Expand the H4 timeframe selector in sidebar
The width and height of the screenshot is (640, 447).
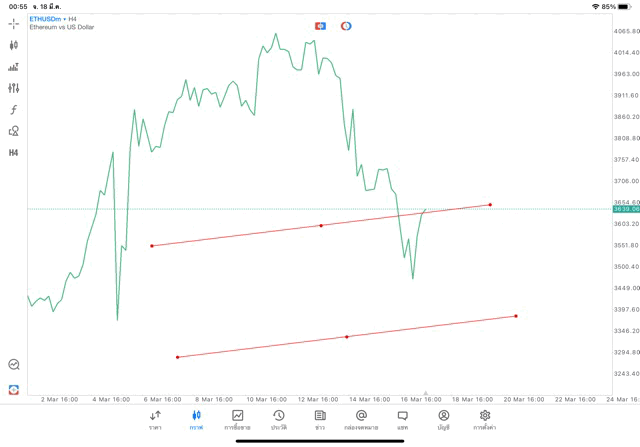tap(13, 153)
